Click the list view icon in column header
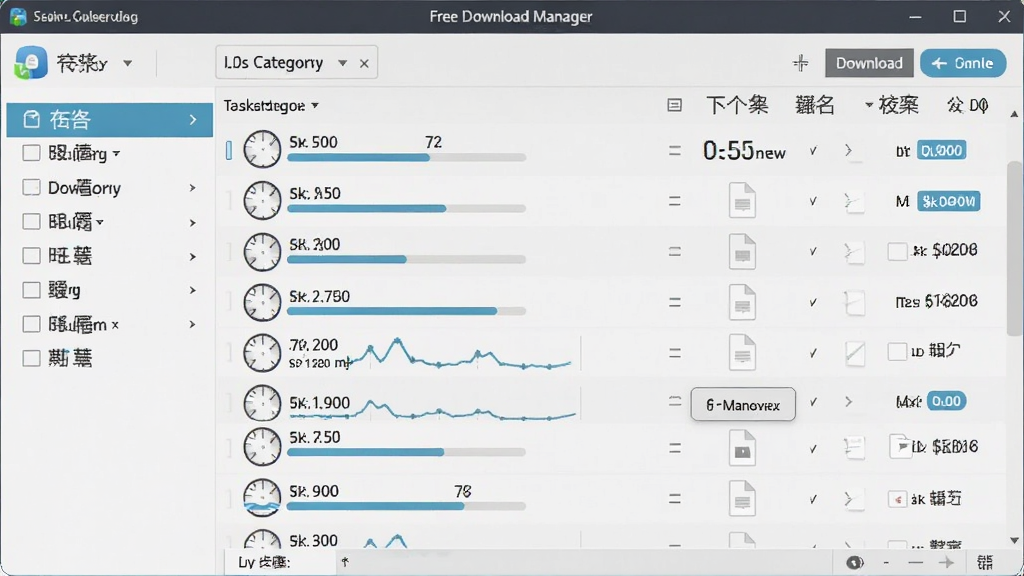Viewport: 1024px width, 576px height. [675, 105]
